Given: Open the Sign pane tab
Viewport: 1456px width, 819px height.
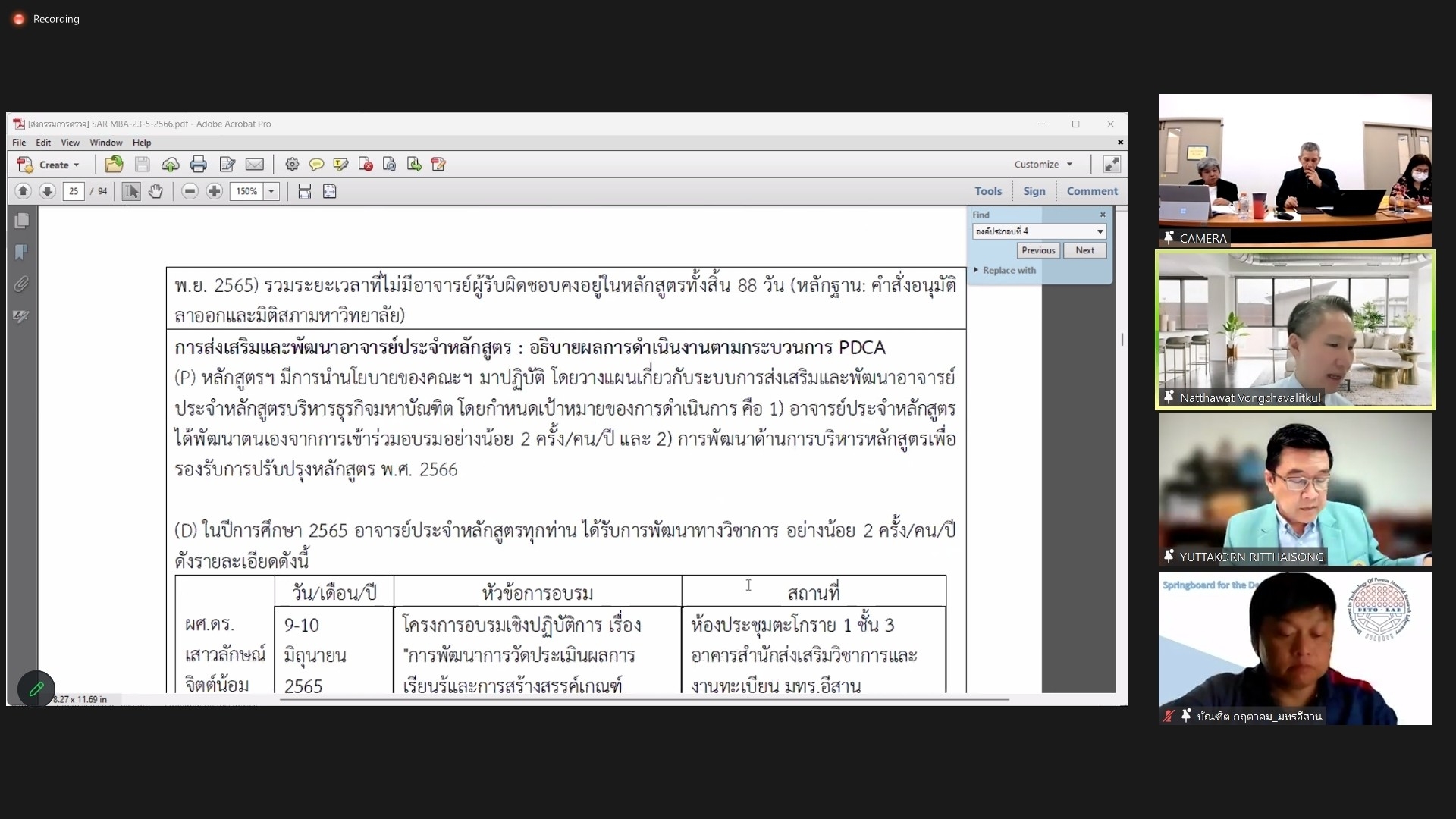Looking at the screenshot, I should tap(1034, 191).
